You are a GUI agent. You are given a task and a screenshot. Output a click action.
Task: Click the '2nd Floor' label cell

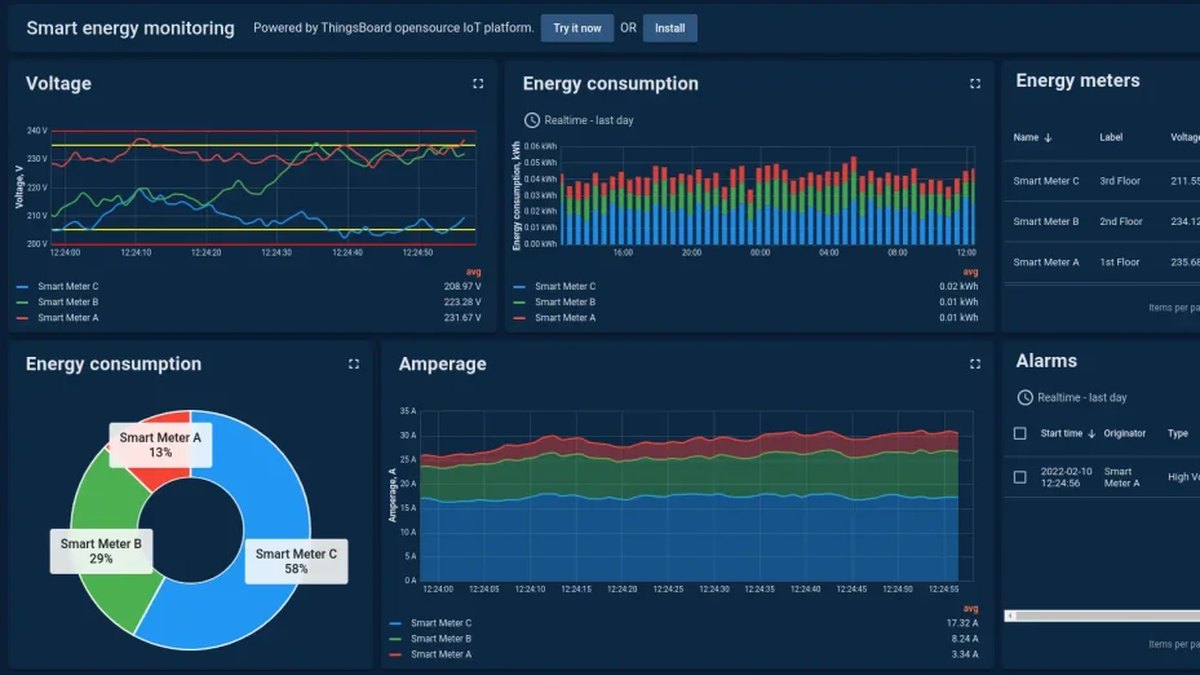pos(1121,221)
